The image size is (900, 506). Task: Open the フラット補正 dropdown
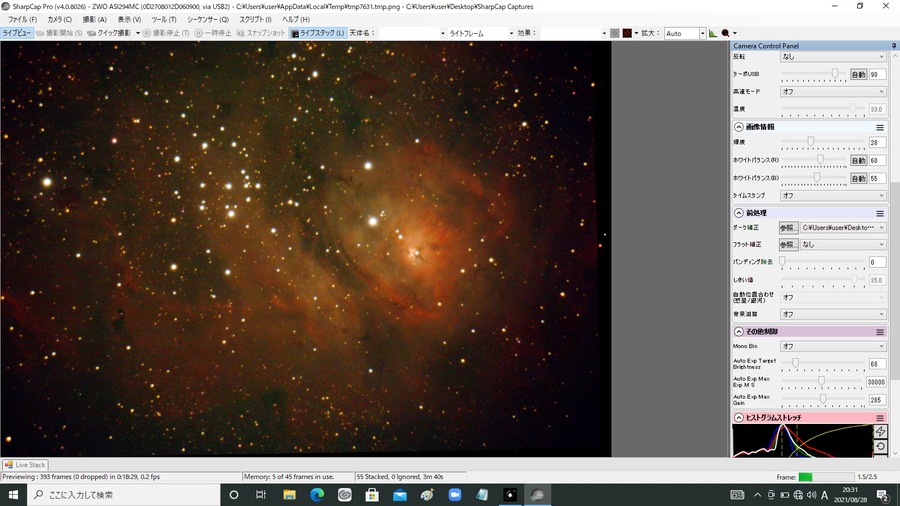tap(843, 244)
